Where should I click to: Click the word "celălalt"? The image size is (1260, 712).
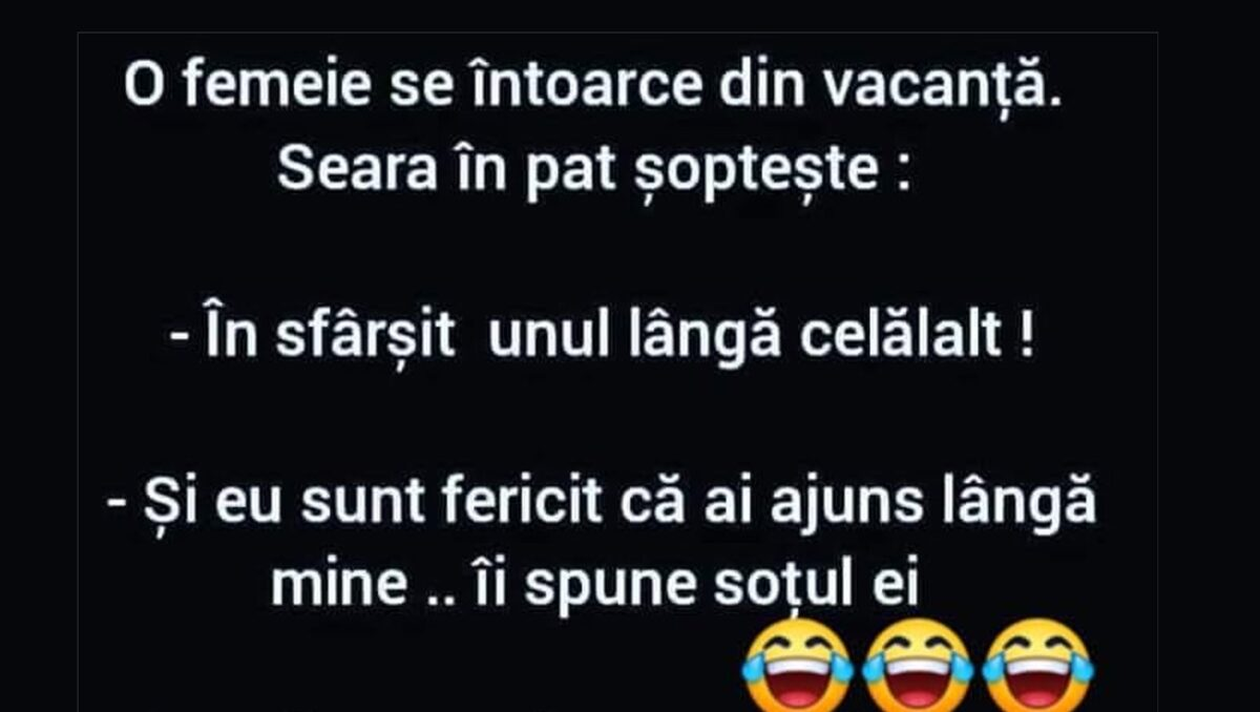pos(901,337)
